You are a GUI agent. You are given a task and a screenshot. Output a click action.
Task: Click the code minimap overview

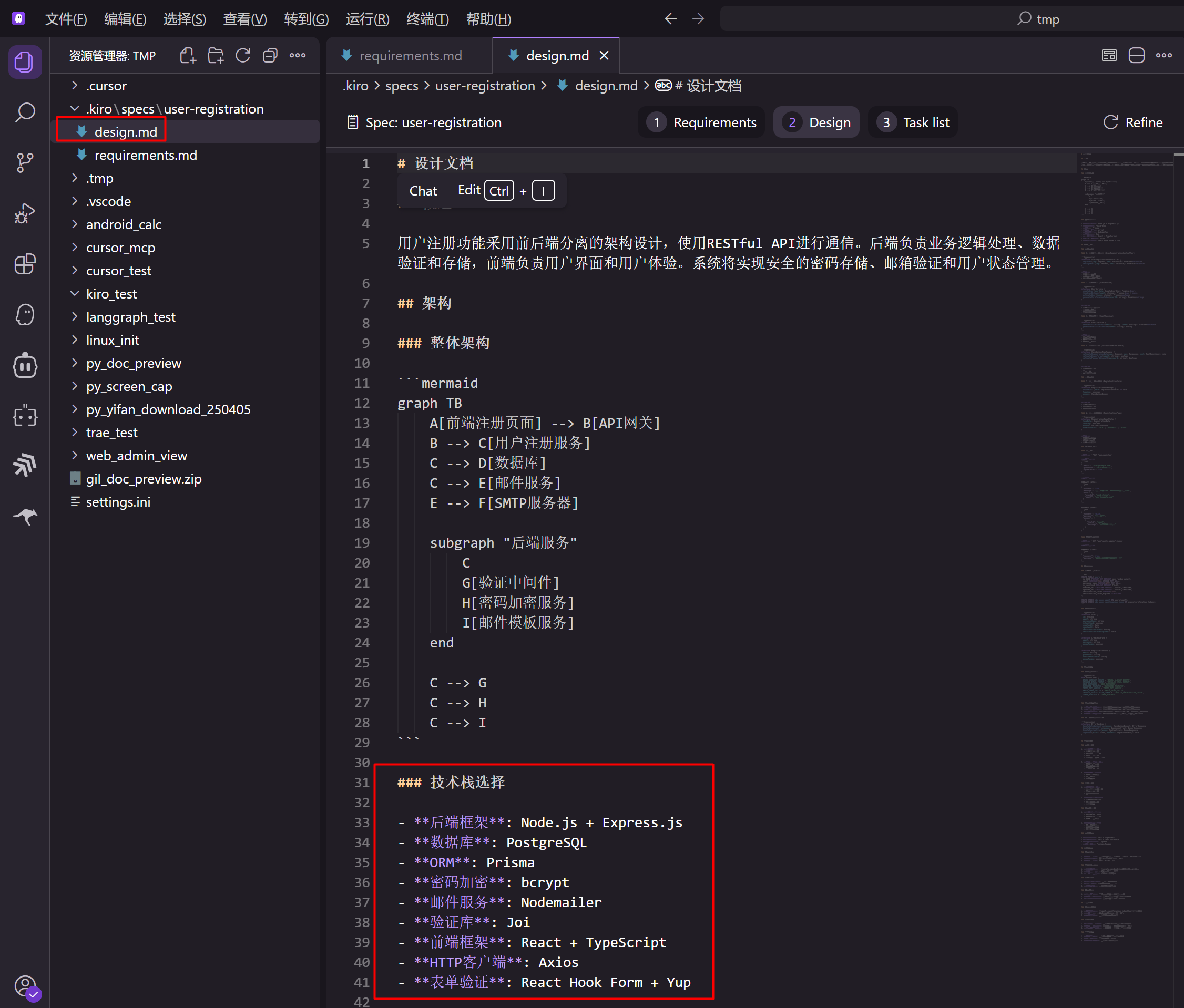coord(1126,548)
